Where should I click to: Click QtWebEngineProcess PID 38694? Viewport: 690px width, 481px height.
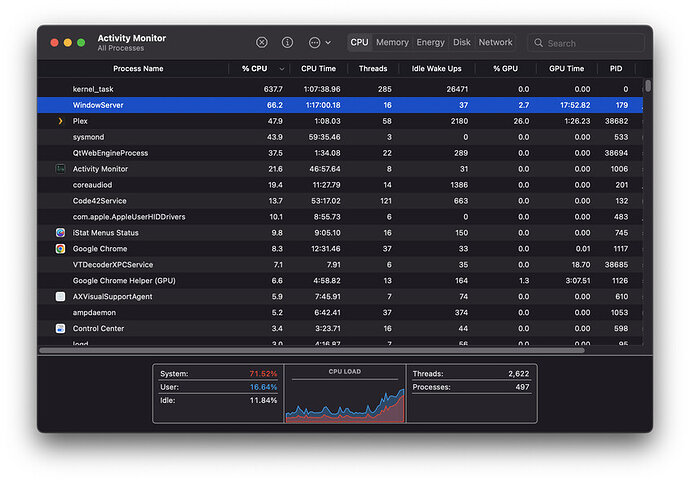click(616, 153)
